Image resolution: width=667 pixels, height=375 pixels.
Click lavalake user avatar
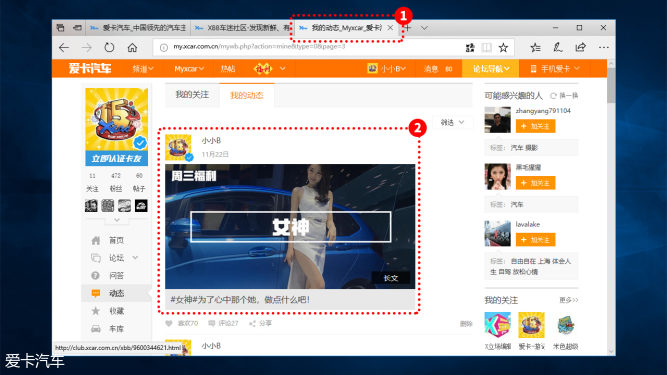point(497,233)
